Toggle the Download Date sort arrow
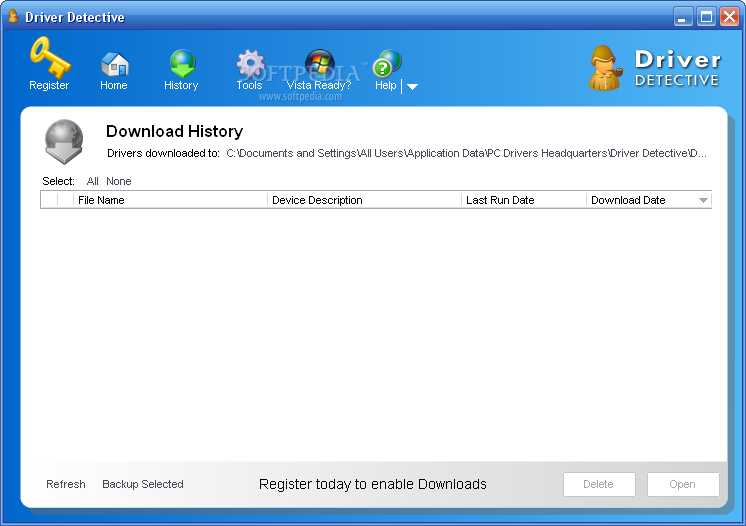 [x=703, y=201]
